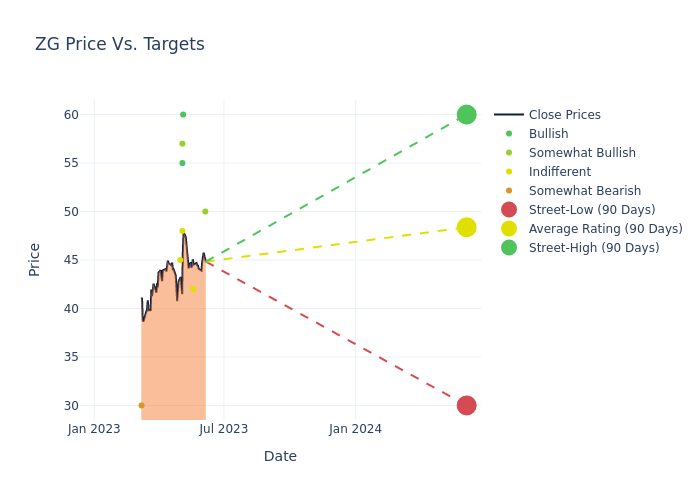This screenshot has width=700, height=500.
Task: Toggle Street-Low (90 Days) legend text
Action: coord(591,210)
